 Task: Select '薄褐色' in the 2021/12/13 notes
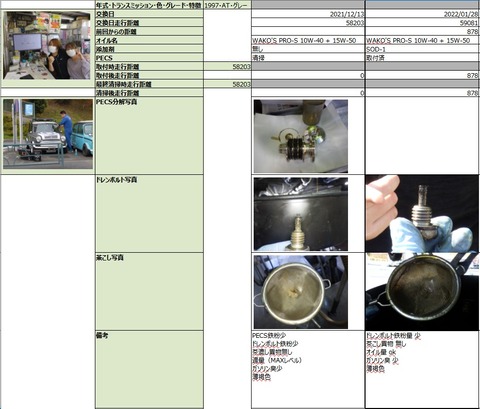tap(261, 377)
